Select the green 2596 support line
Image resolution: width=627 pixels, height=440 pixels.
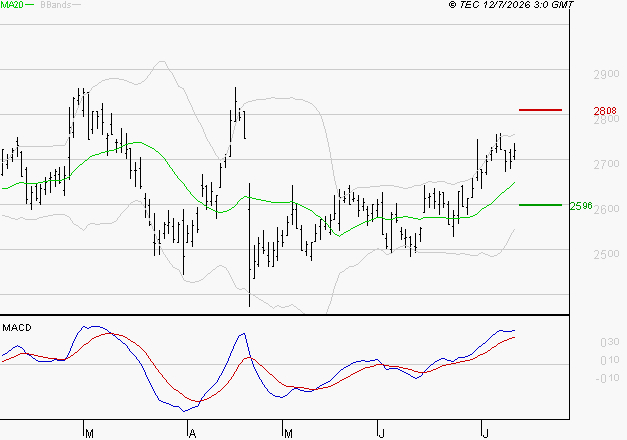pyautogui.click(x=540, y=205)
